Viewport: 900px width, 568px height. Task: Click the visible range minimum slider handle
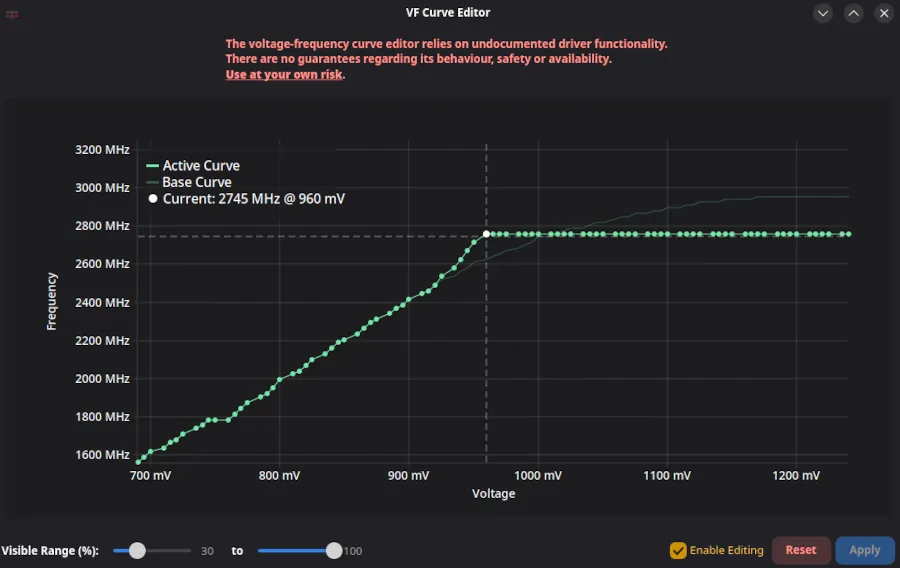coord(137,550)
